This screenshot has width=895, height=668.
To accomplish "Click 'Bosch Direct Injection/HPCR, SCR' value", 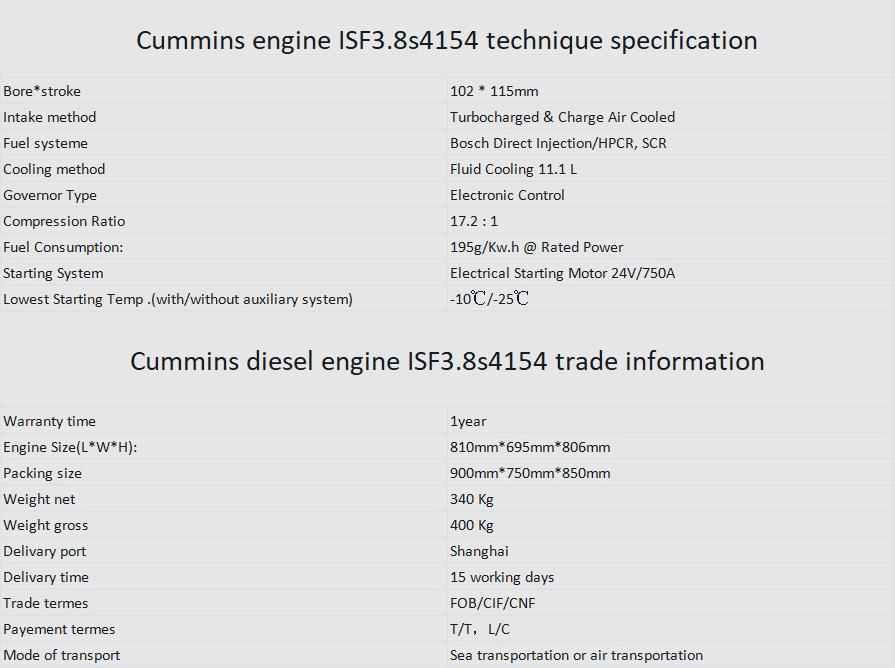I will [x=558, y=143].
